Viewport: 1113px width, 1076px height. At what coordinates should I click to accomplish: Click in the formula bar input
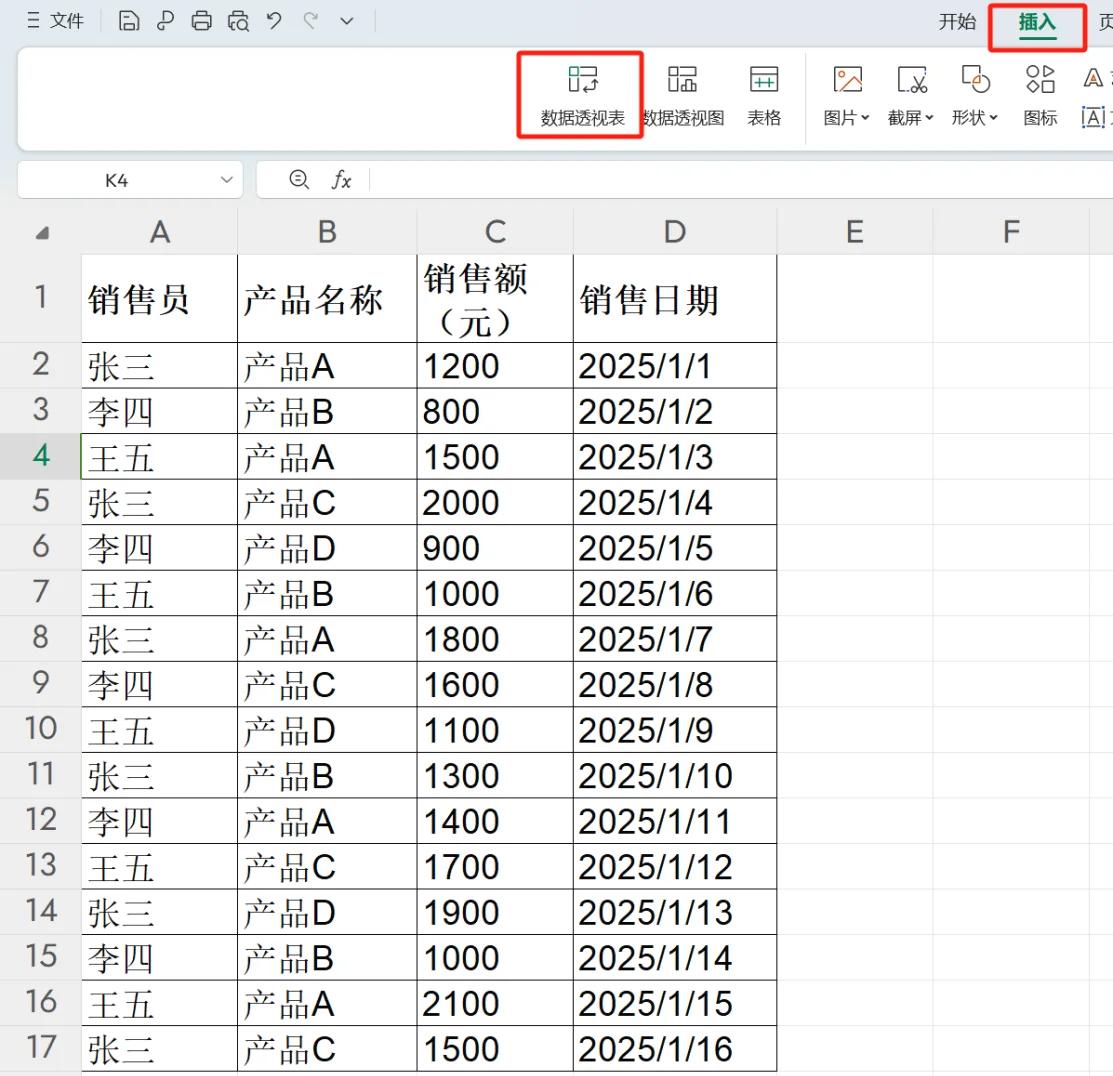point(740,180)
